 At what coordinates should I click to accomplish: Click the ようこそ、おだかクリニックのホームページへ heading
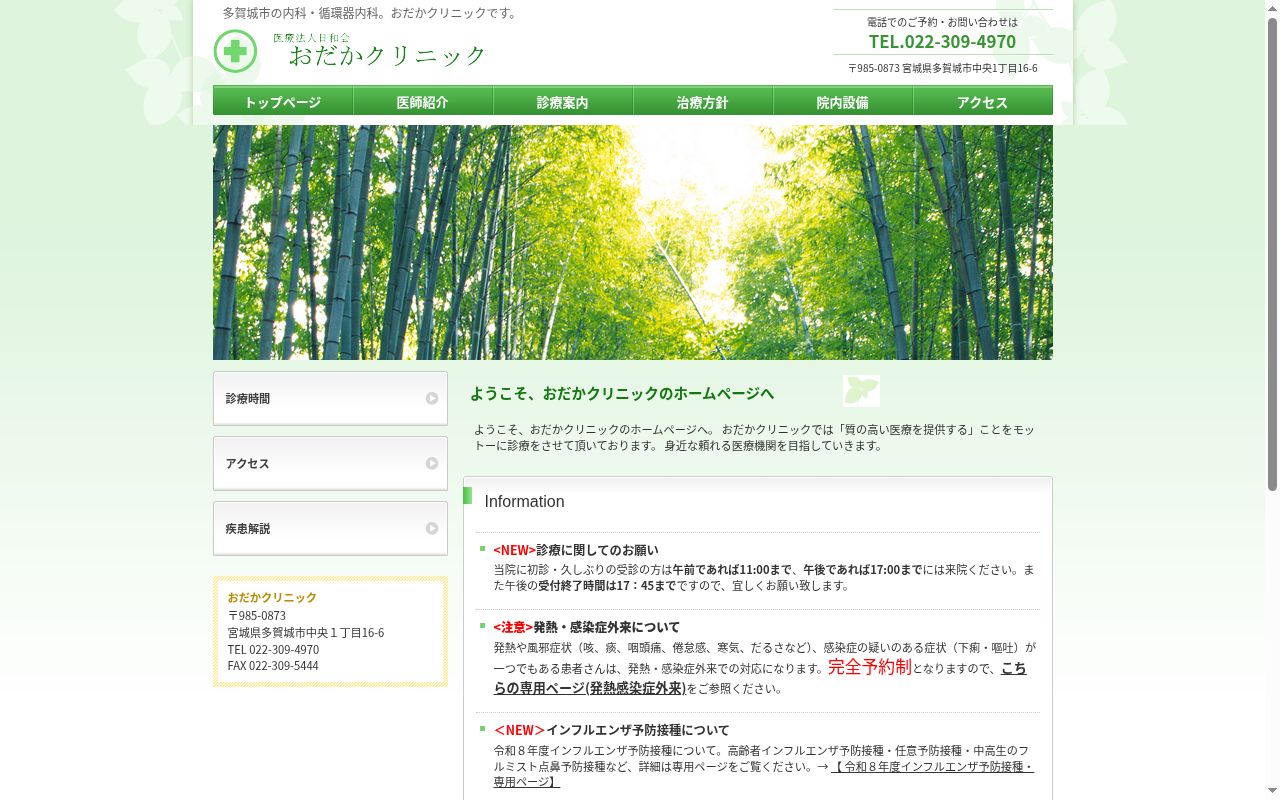[622, 393]
